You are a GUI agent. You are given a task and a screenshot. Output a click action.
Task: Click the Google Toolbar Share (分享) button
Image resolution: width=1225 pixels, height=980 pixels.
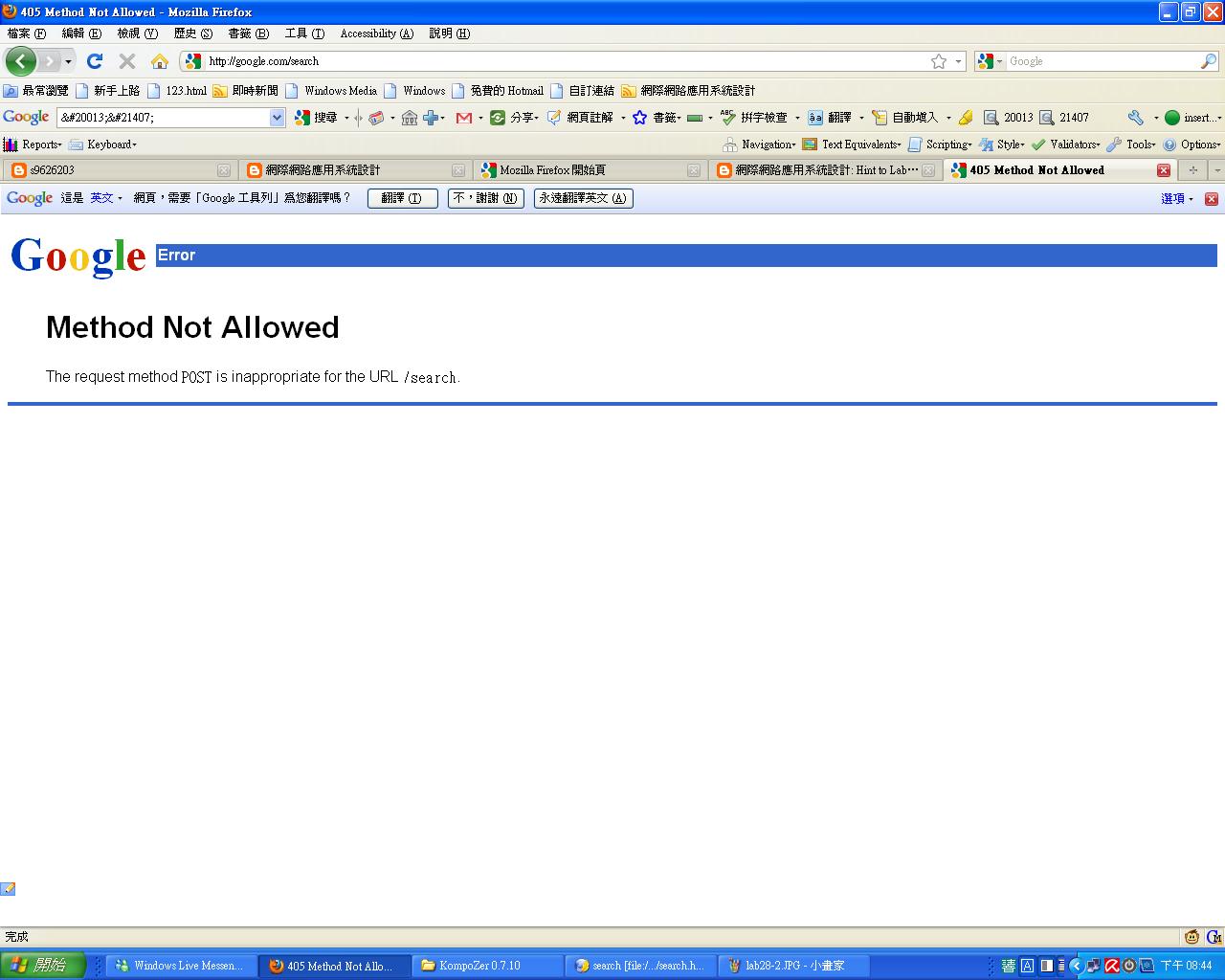513,118
